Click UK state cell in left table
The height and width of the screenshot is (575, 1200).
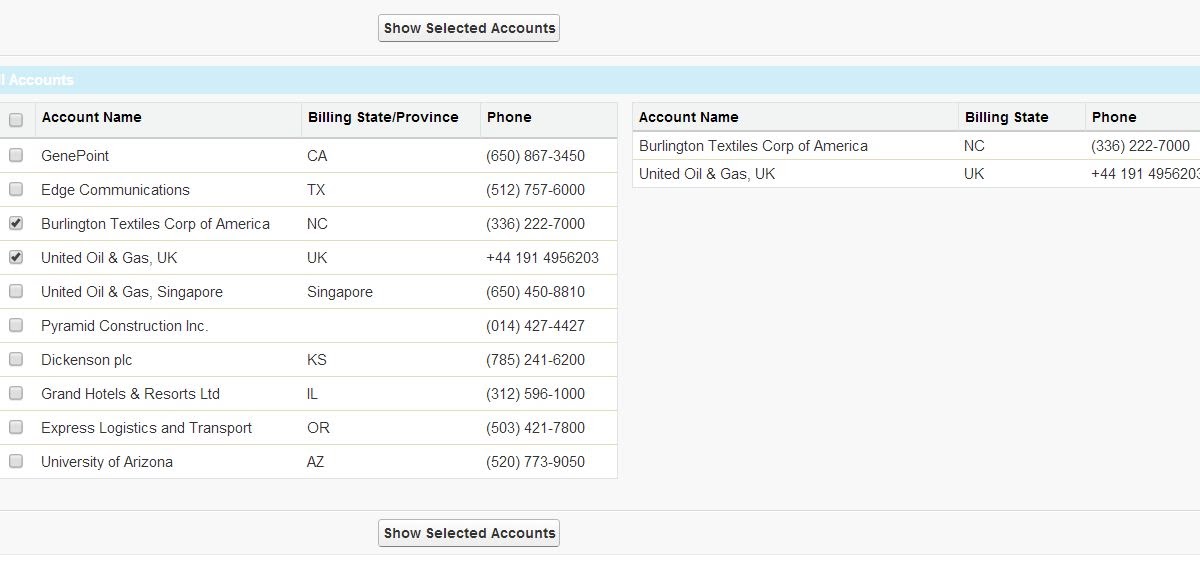click(x=317, y=258)
